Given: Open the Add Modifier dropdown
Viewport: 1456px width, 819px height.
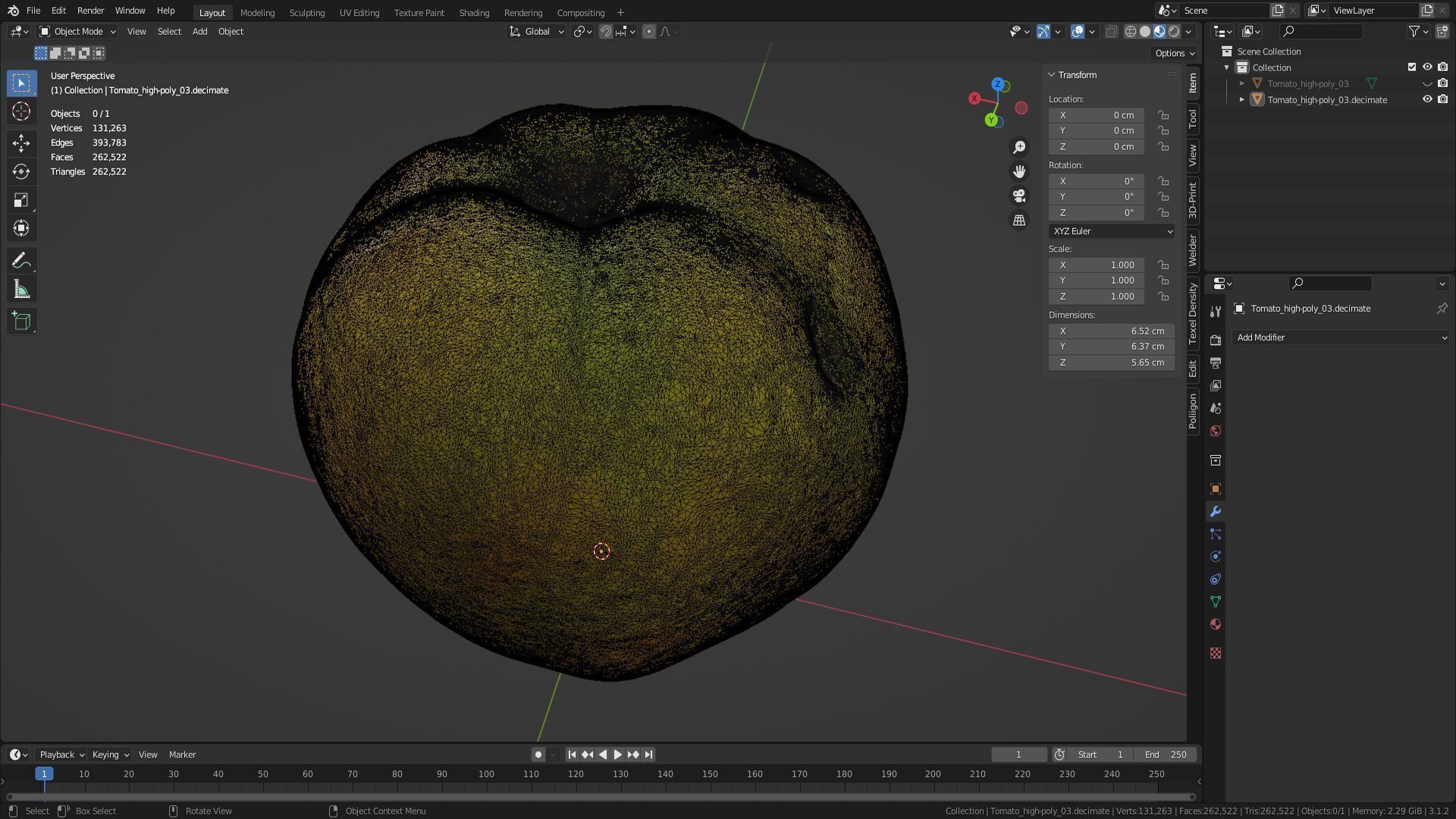Looking at the screenshot, I should coord(1341,337).
